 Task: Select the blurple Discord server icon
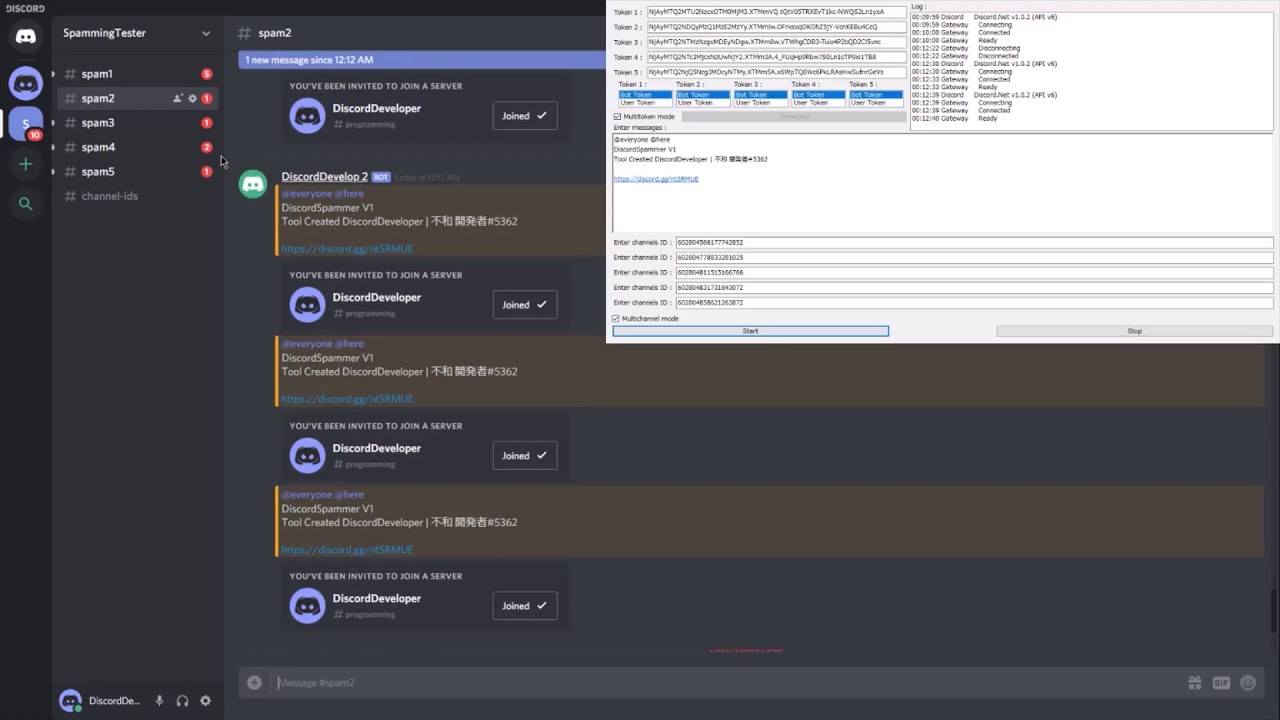click(x=26, y=83)
